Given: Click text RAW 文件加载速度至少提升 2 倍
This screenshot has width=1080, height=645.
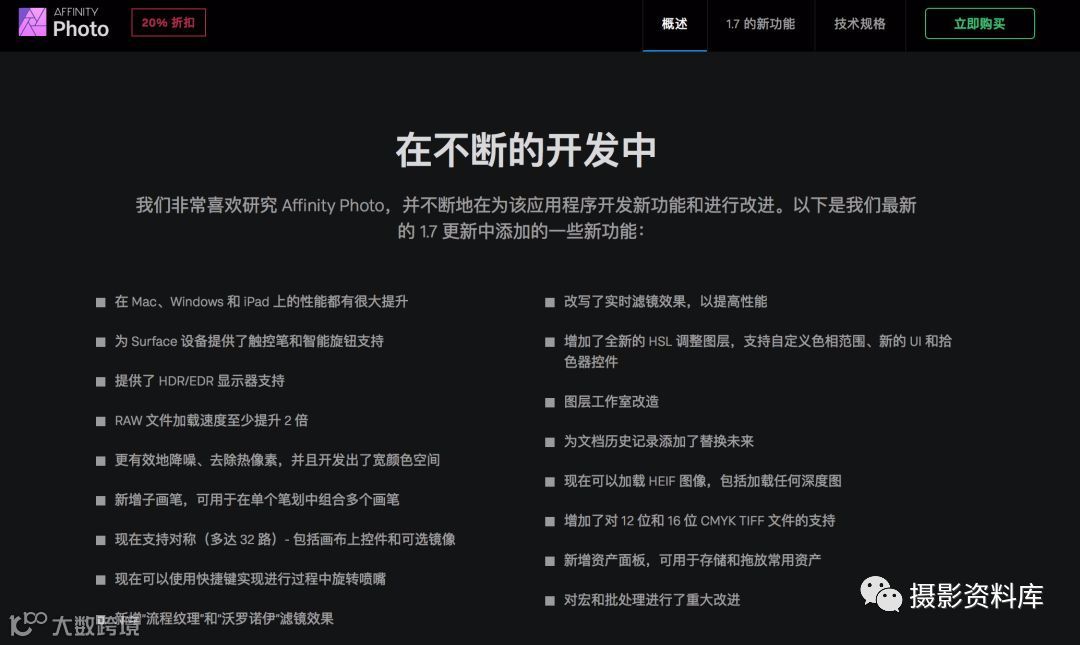Looking at the screenshot, I should coord(211,420).
